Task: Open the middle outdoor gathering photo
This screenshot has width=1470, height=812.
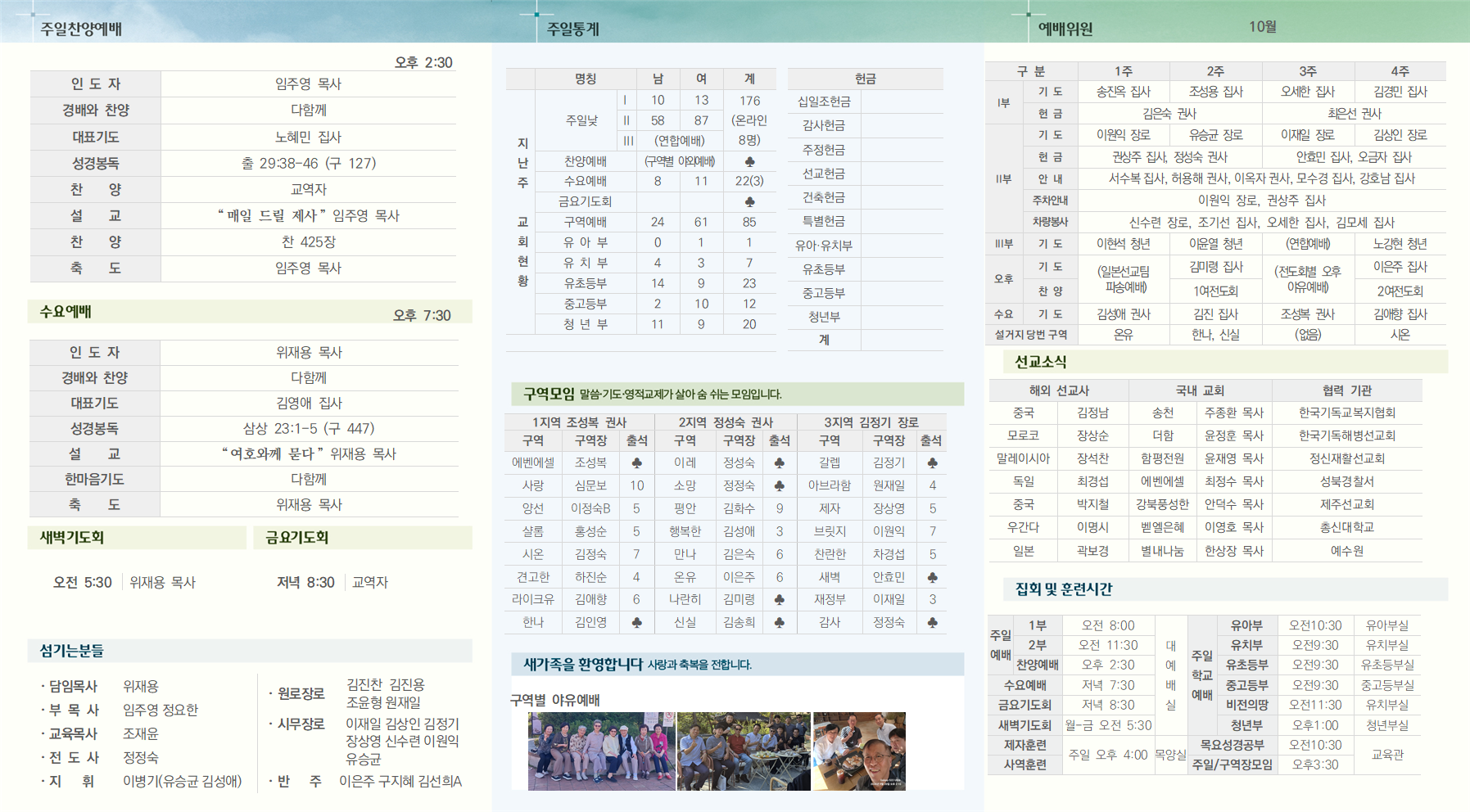Action: 744,751
